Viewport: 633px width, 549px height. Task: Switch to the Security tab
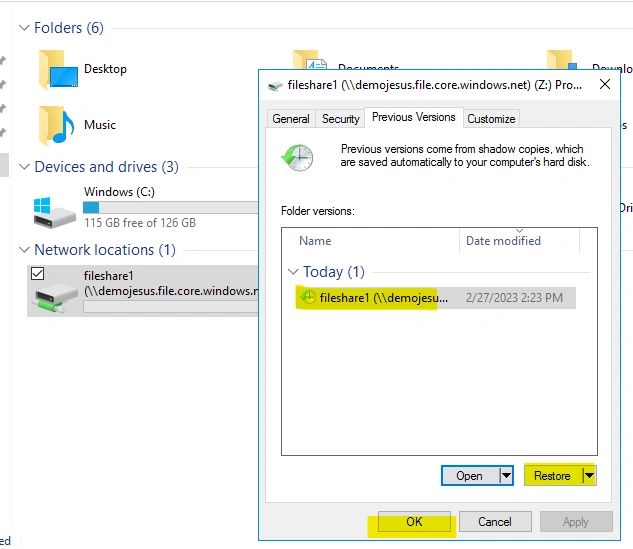click(x=340, y=119)
